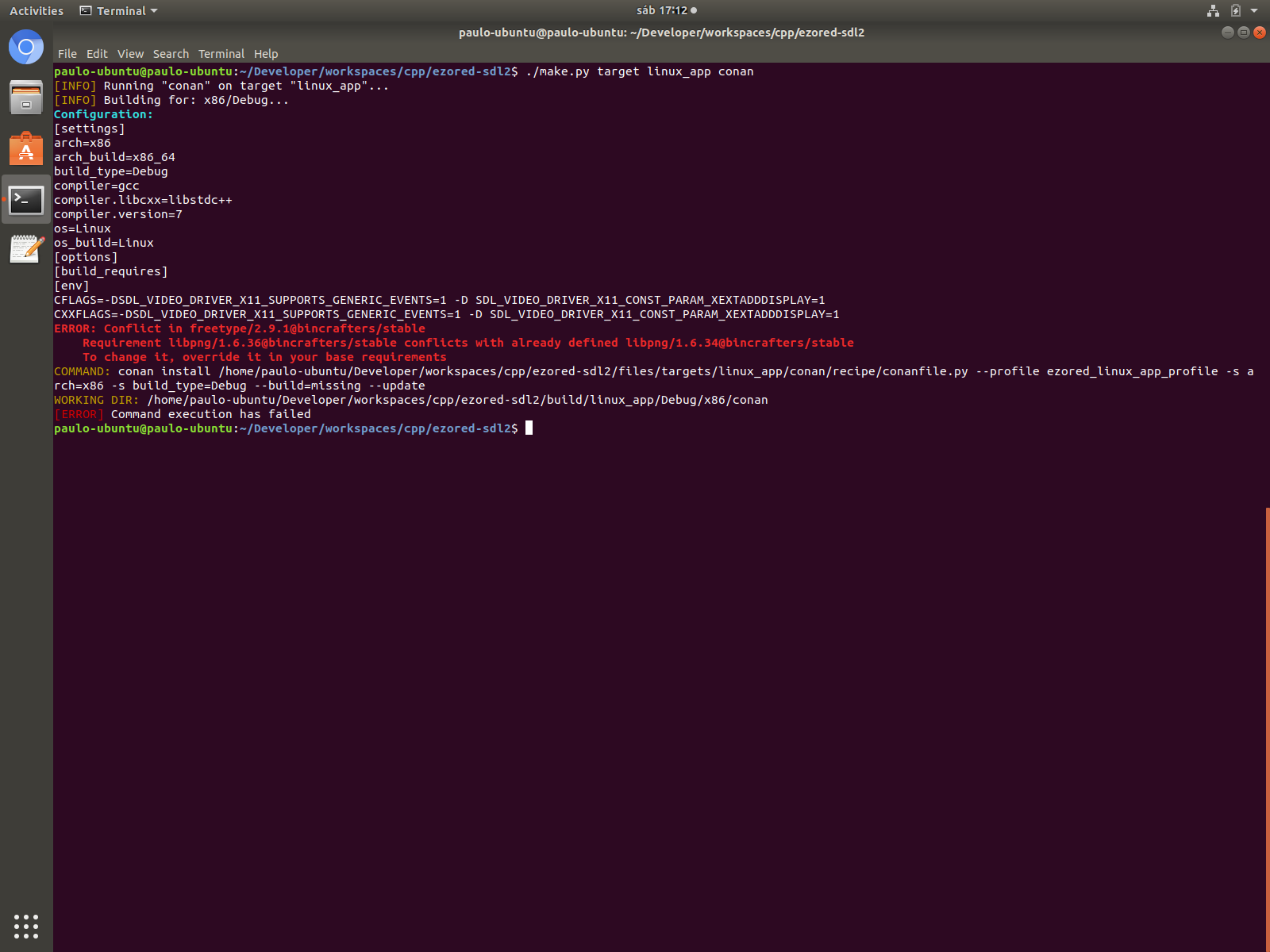The width and height of the screenshot is (1270, 952).
Task: Click Activities in the top bar
Action: 37,10
